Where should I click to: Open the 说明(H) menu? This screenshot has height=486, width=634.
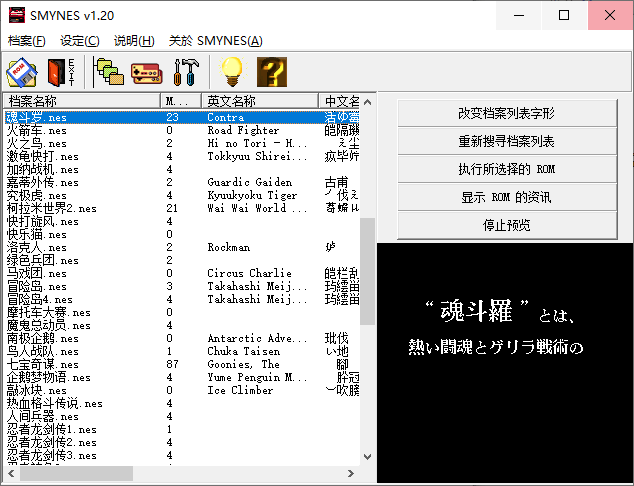coord(134,41)
